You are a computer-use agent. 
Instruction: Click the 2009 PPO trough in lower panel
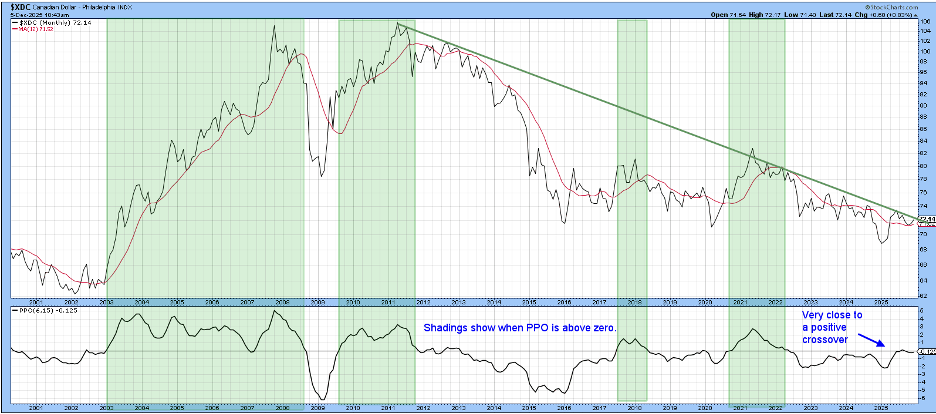(x=320, y=397)
